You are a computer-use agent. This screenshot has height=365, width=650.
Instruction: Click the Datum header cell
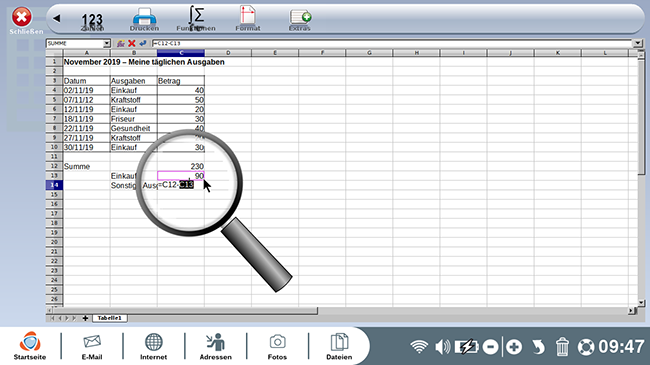[x=86, y=81]
